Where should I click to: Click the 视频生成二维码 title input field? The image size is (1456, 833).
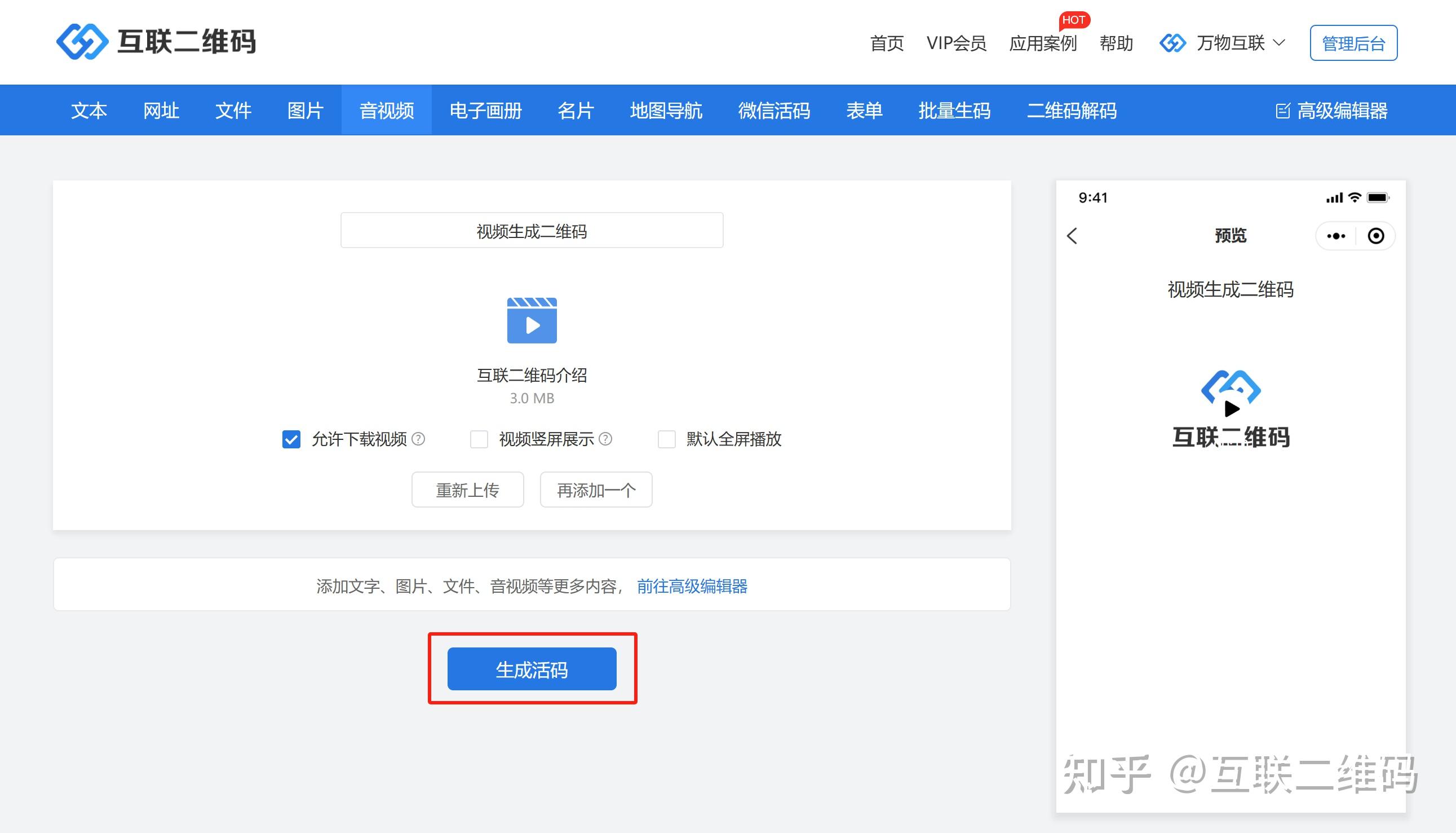pyautogui.click(x=532, y=231)
